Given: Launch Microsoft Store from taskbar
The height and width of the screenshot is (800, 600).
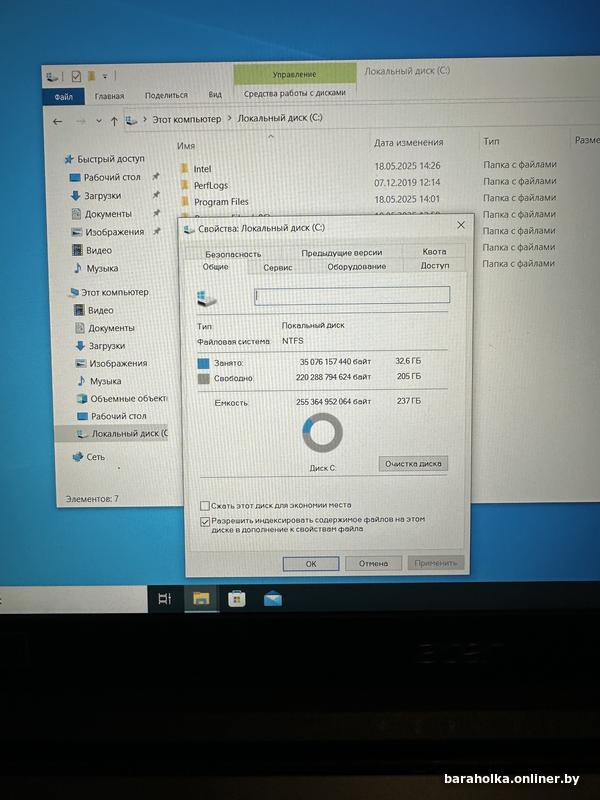Looking at the screenshot, I should pos(237,598).
